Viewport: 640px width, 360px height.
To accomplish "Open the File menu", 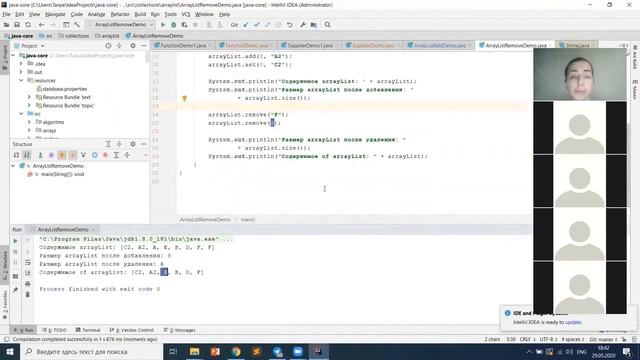I will click(6, 14).
